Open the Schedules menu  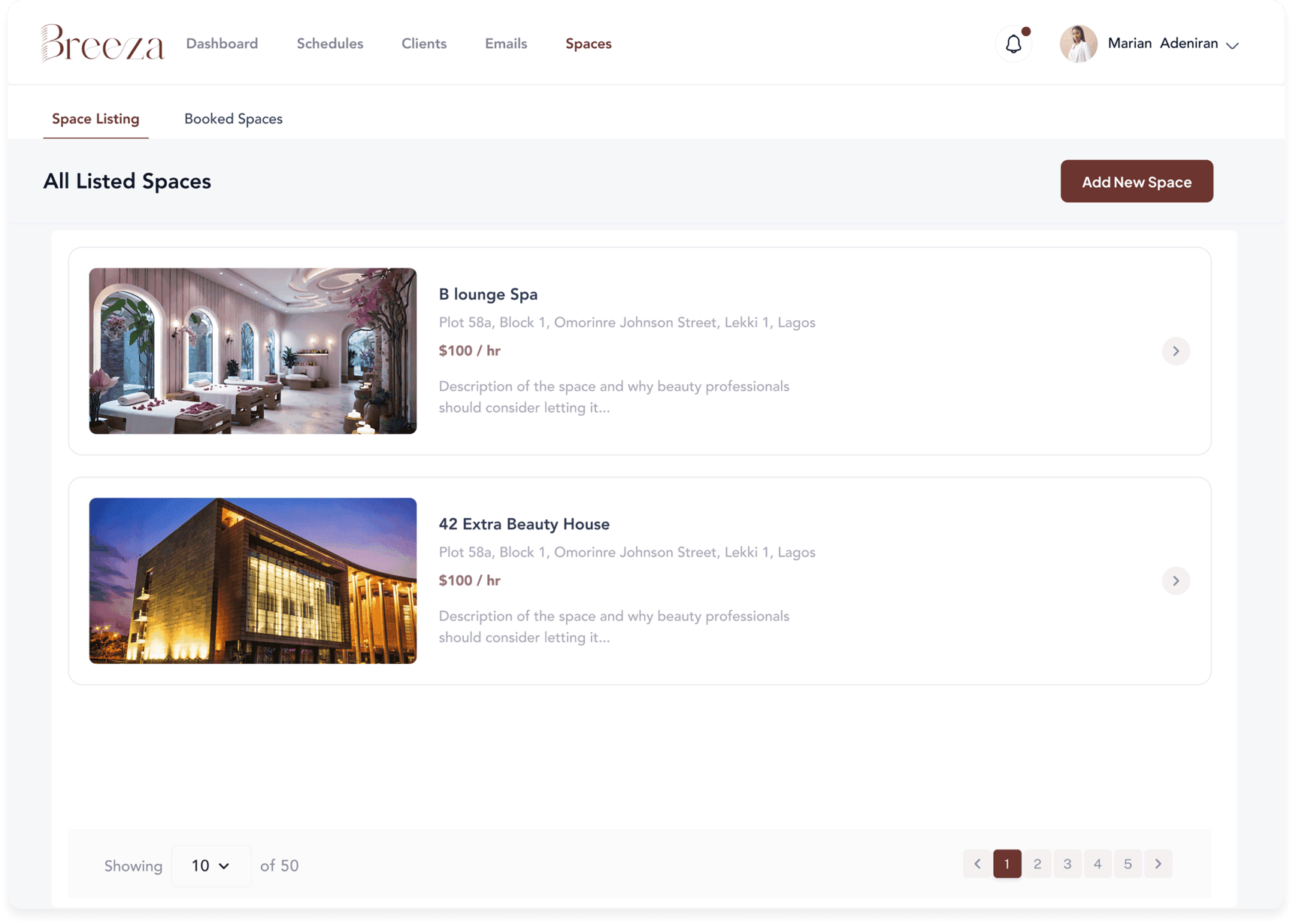(x=330, y=44)
